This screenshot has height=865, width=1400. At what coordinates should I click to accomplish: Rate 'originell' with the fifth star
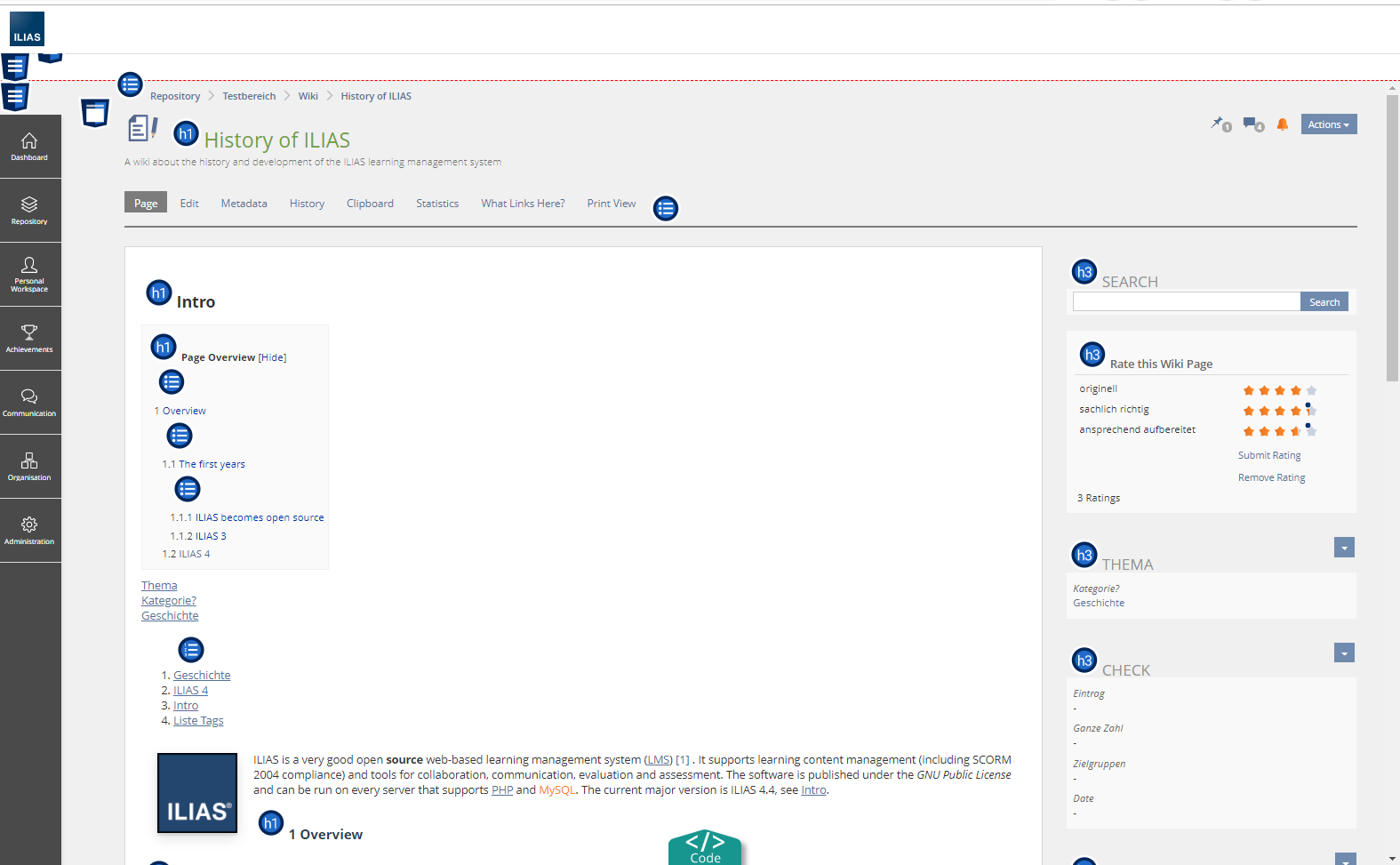1311,390
